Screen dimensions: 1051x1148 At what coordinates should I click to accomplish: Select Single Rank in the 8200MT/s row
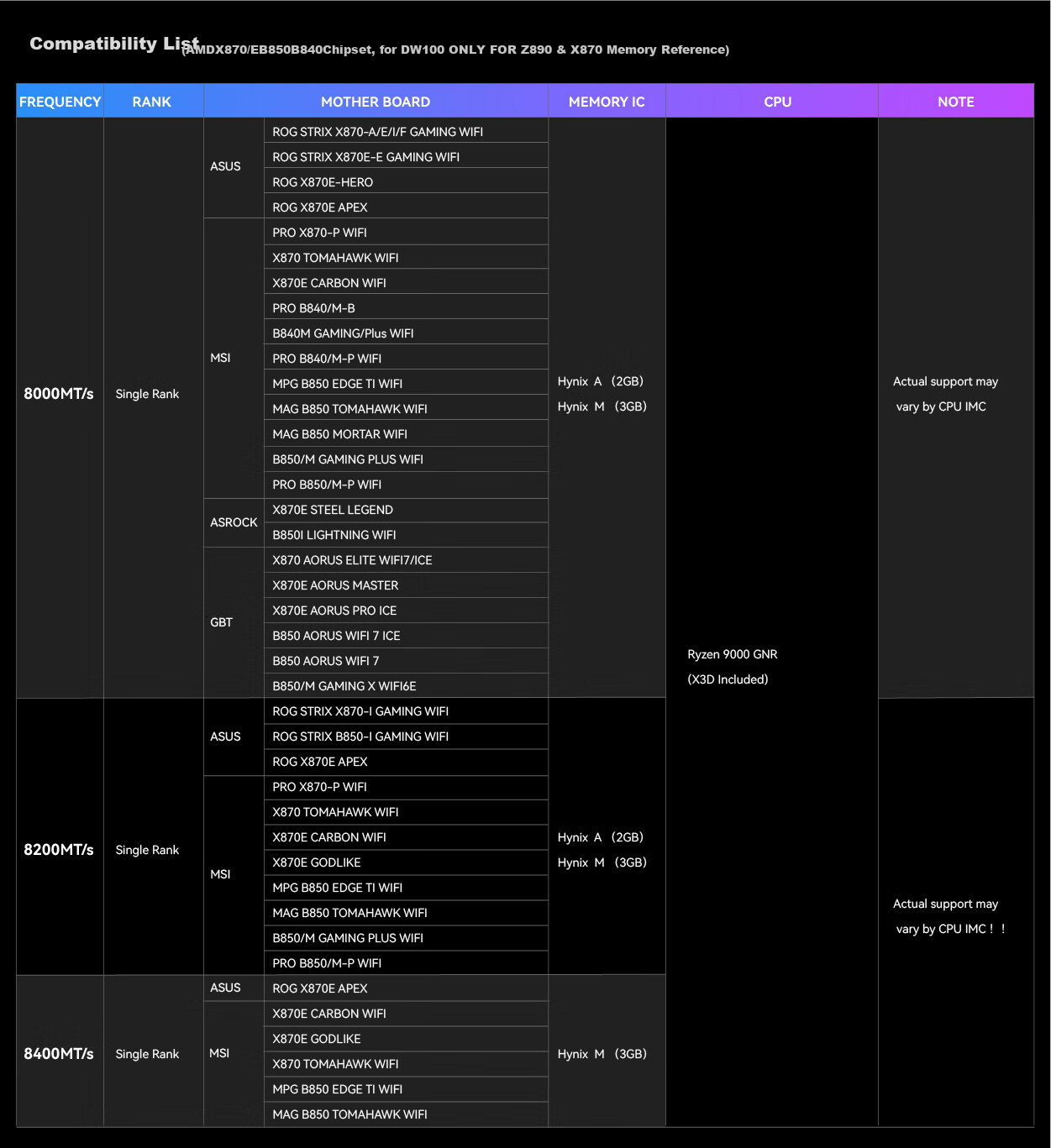tap(147, 850)
